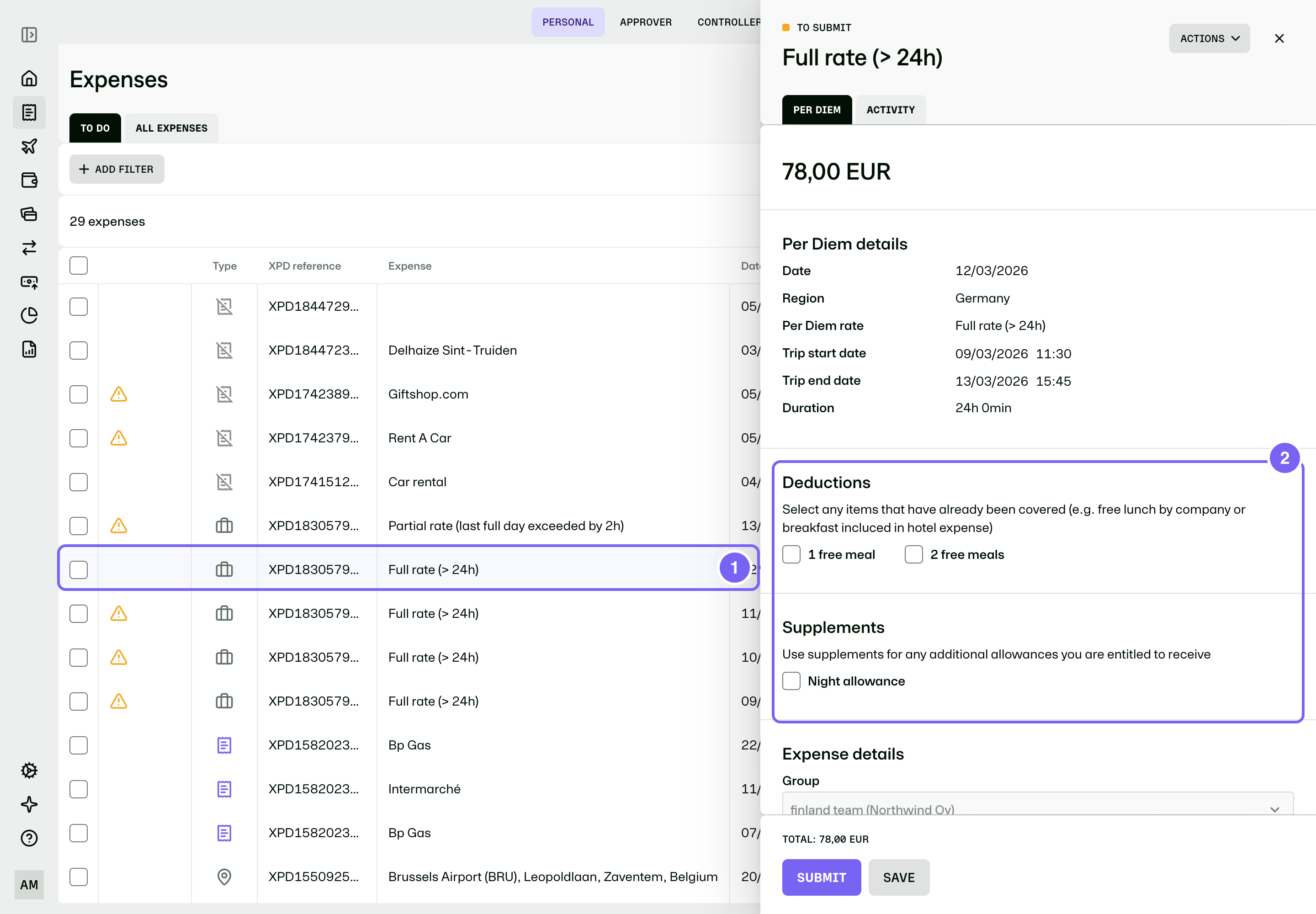The image size is (1316, 914).
Task: Save the per diem expense
Action: (x=898, y=877)
